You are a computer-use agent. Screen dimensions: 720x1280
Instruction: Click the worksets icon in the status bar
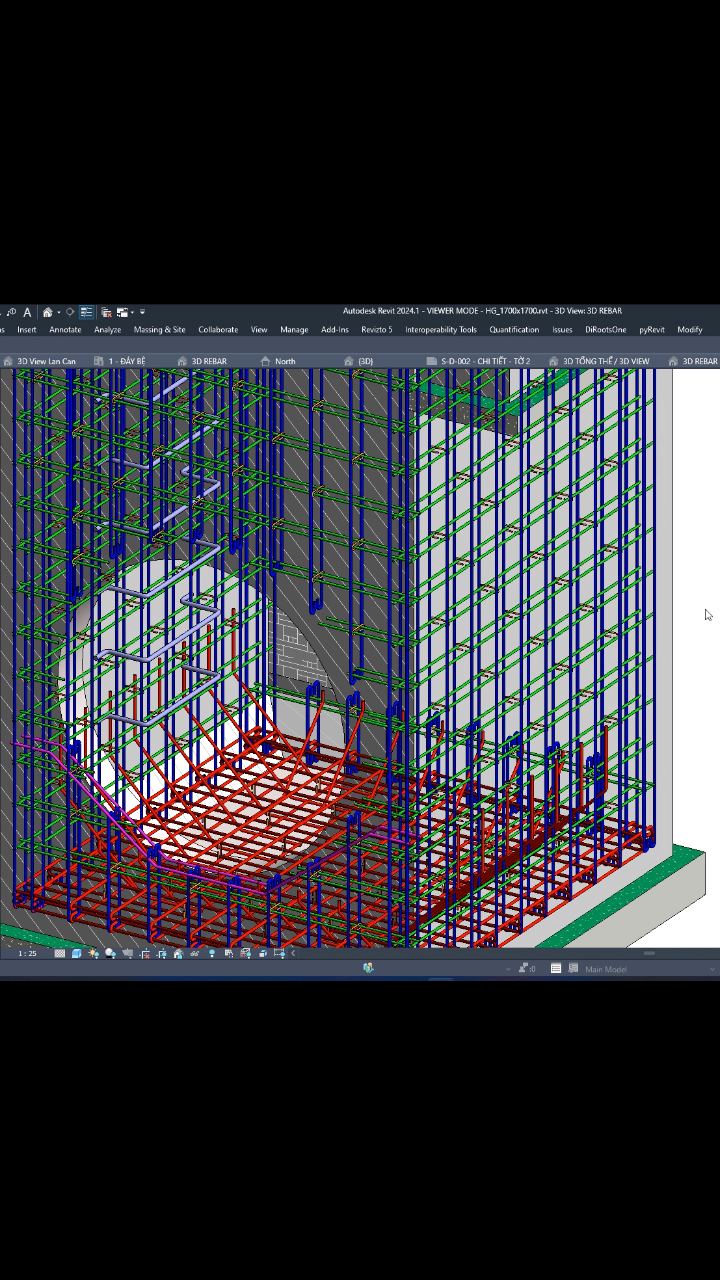click(368, 968)
